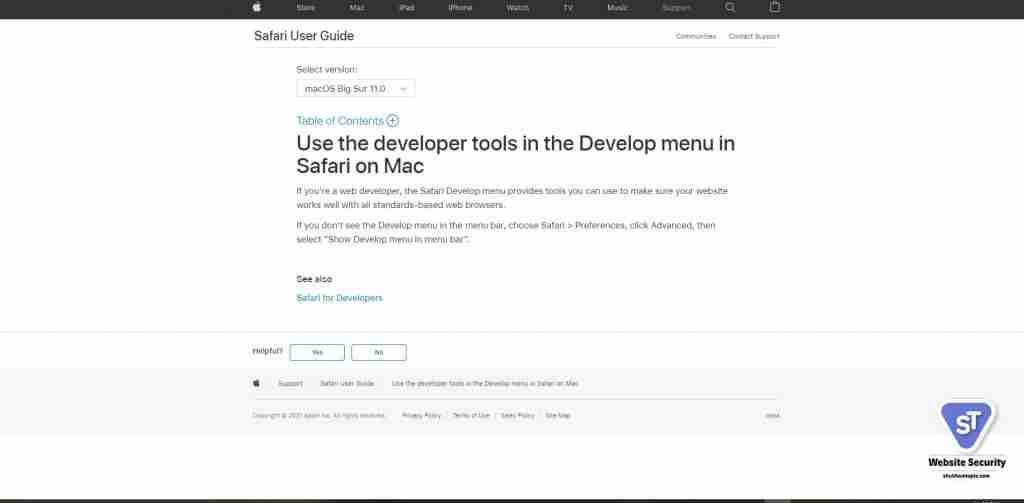Open the Music menu item
This screenshot has width=1024, height=503.
point(617,8)
